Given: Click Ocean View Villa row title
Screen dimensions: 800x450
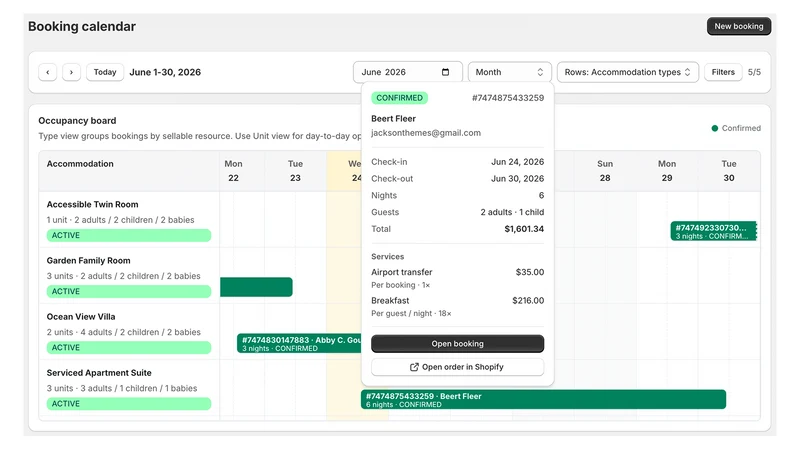Looking at the screenshot, I should coord(81,316).
